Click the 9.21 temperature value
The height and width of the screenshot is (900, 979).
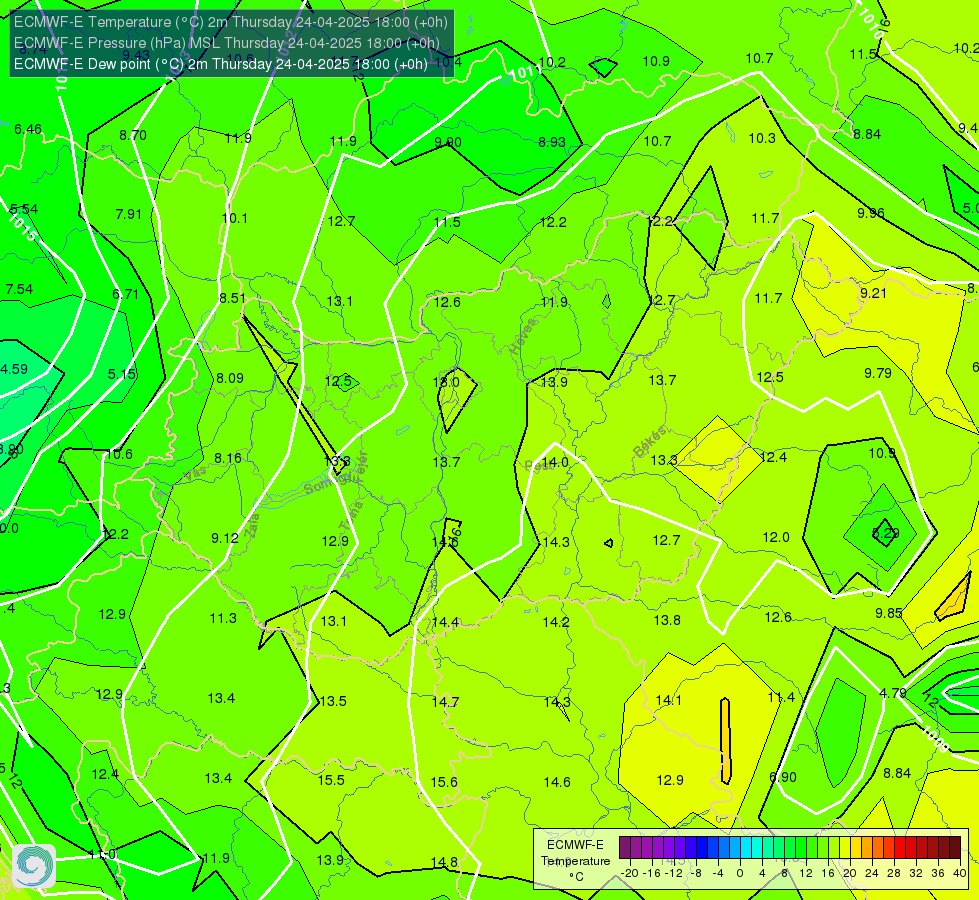tap(873, 293)
